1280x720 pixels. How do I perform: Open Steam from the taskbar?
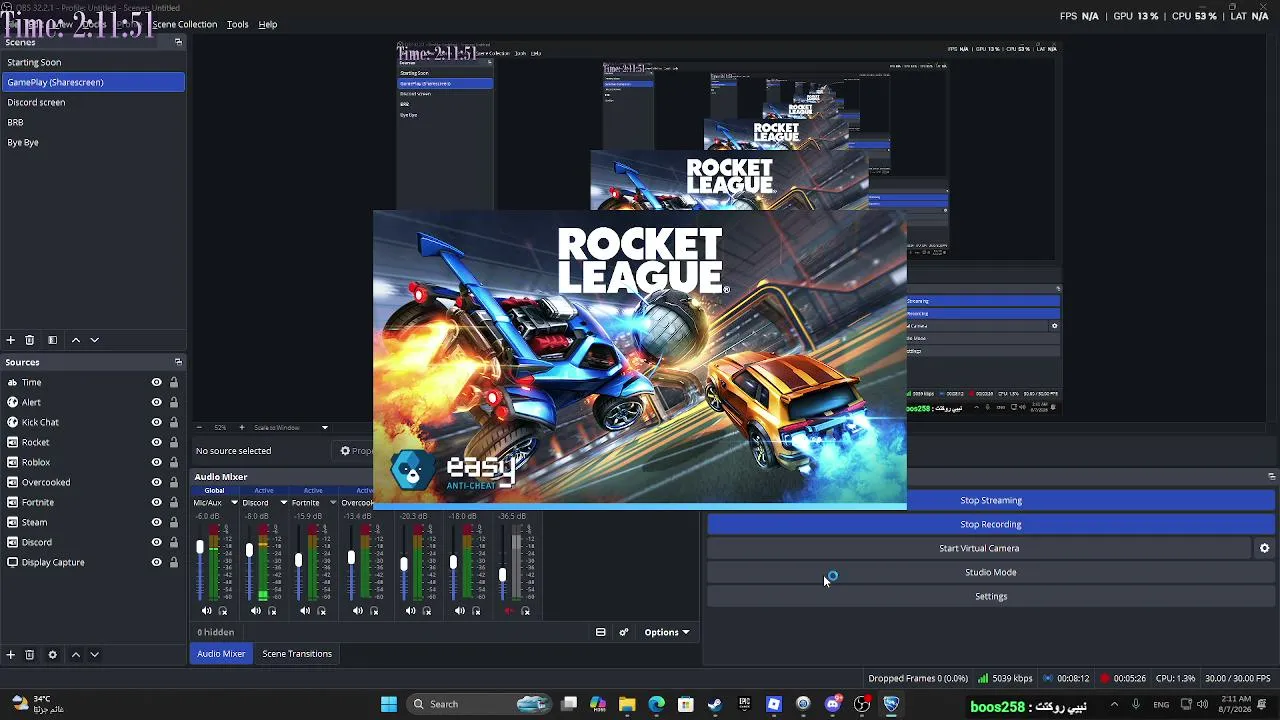[x=715, y=704]
